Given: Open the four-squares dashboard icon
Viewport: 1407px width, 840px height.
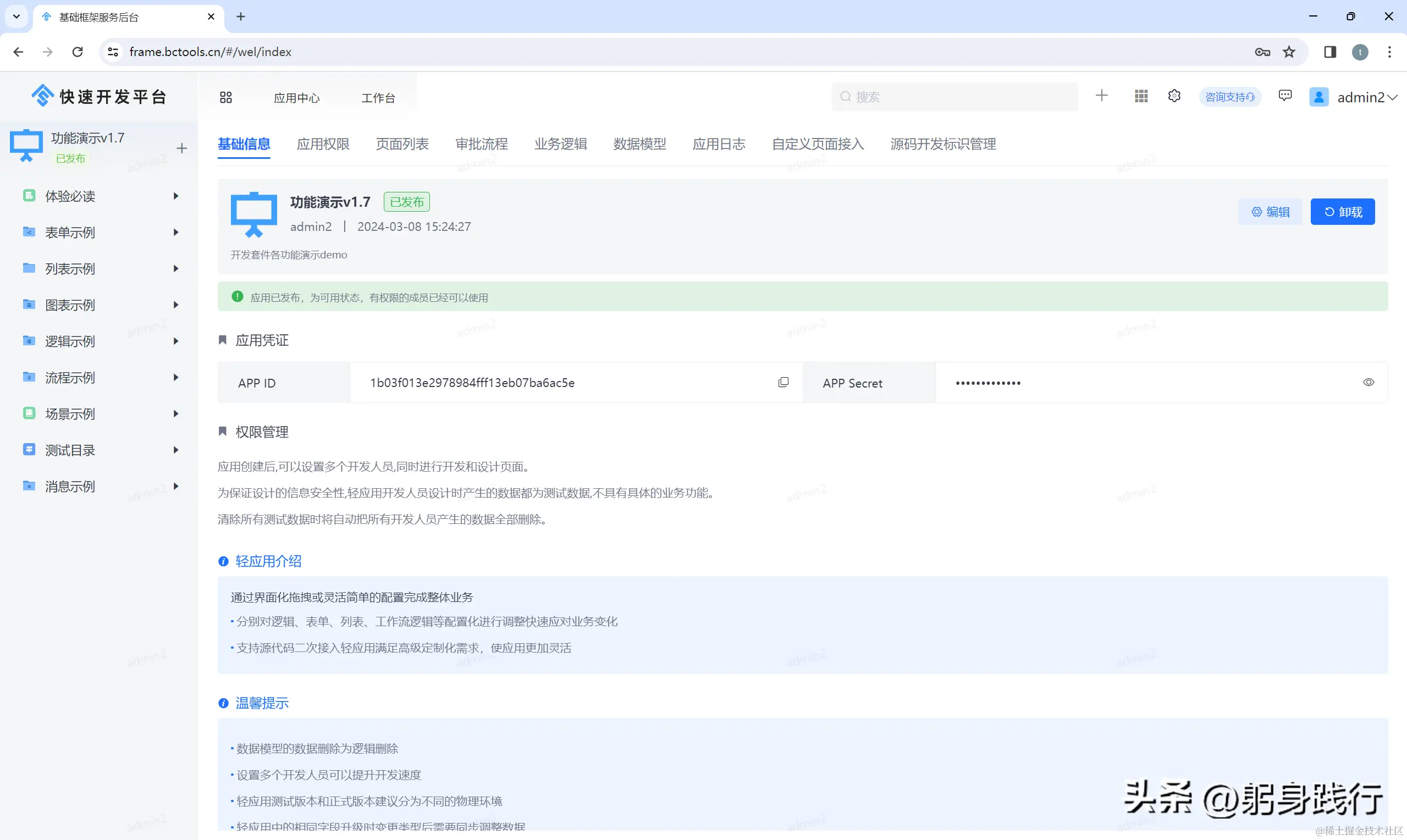Looking at the screenshot, I should [x=226, y=97].
